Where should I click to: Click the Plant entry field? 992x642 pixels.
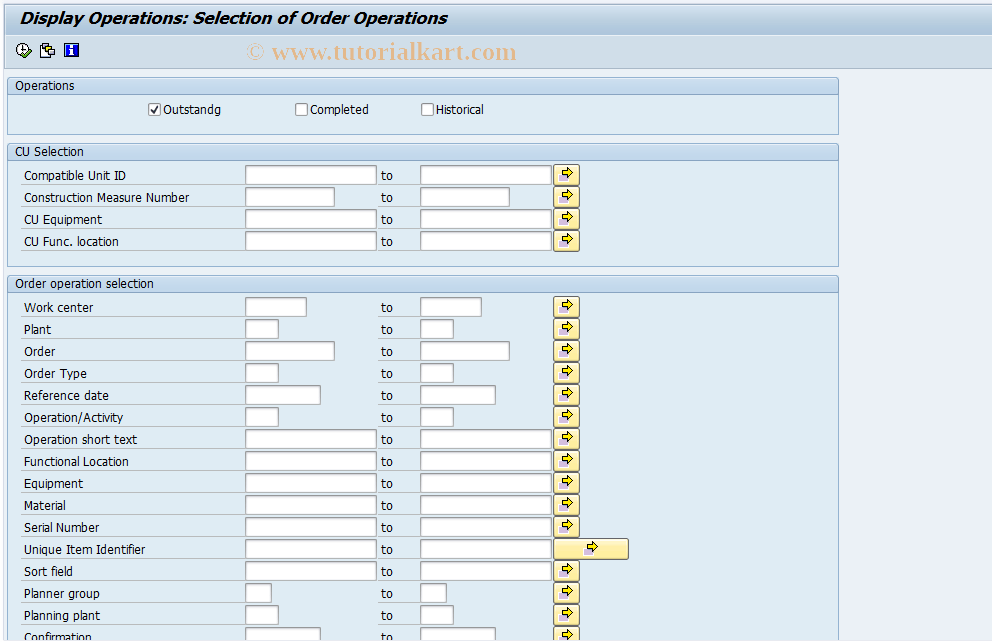[x=260, y=328]
